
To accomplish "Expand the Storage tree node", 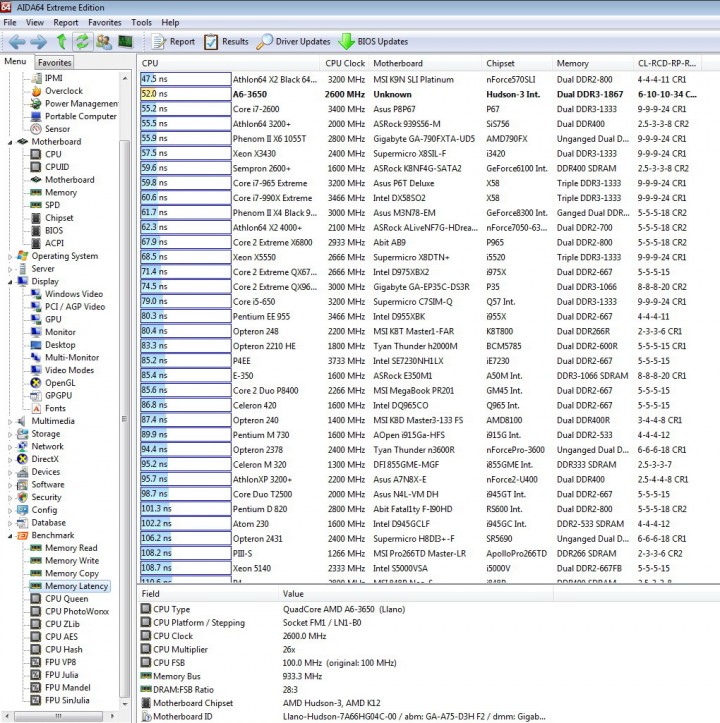I will click(10, 434).
